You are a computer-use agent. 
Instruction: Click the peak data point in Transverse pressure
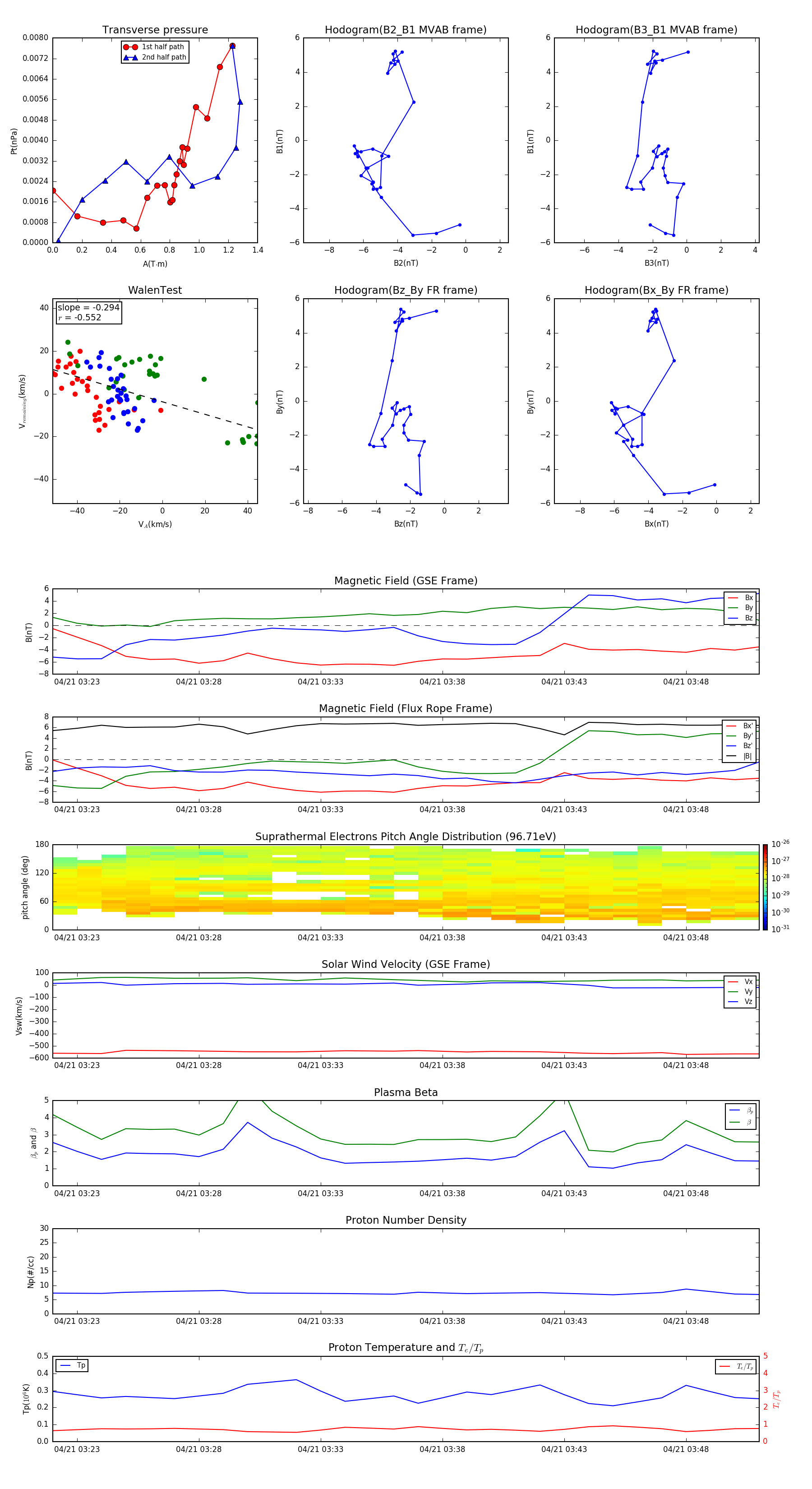coord(232,46)
